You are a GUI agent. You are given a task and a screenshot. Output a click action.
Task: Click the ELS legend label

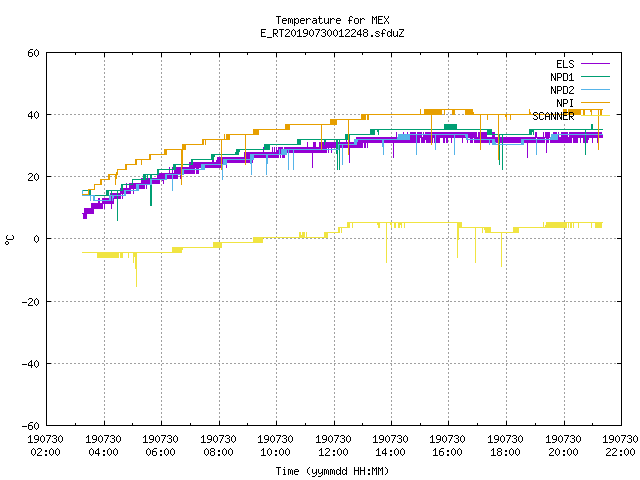click(x=565, y=64)
